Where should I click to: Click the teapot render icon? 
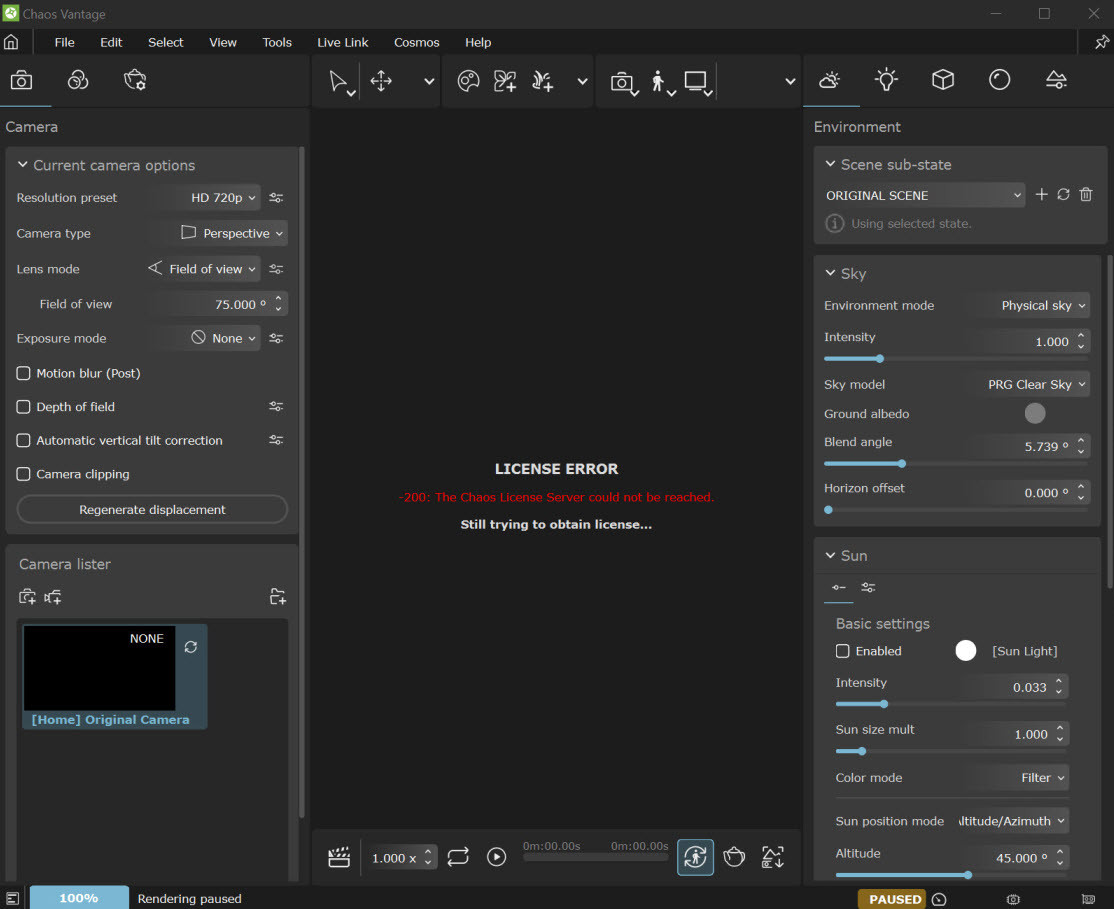pyautogui.click(x=734, y=857)
